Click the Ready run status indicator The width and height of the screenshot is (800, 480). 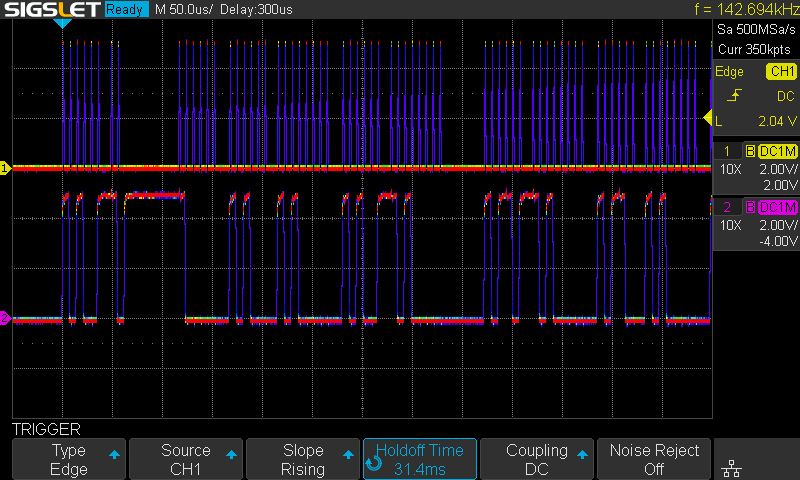click(126, 9)
